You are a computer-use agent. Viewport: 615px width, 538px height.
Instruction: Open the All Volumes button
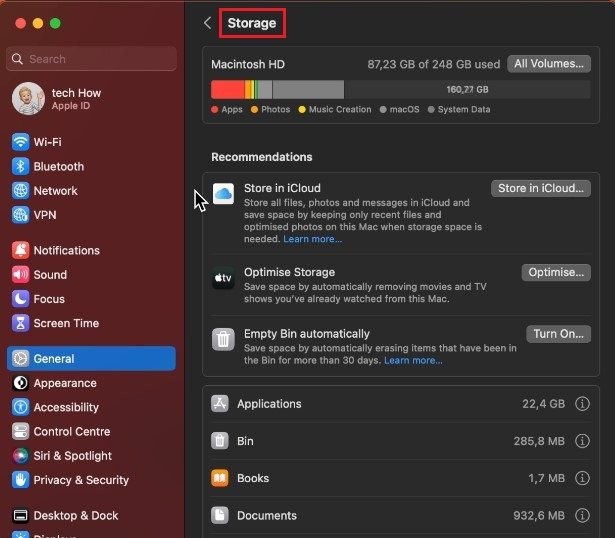pos(548,64)
